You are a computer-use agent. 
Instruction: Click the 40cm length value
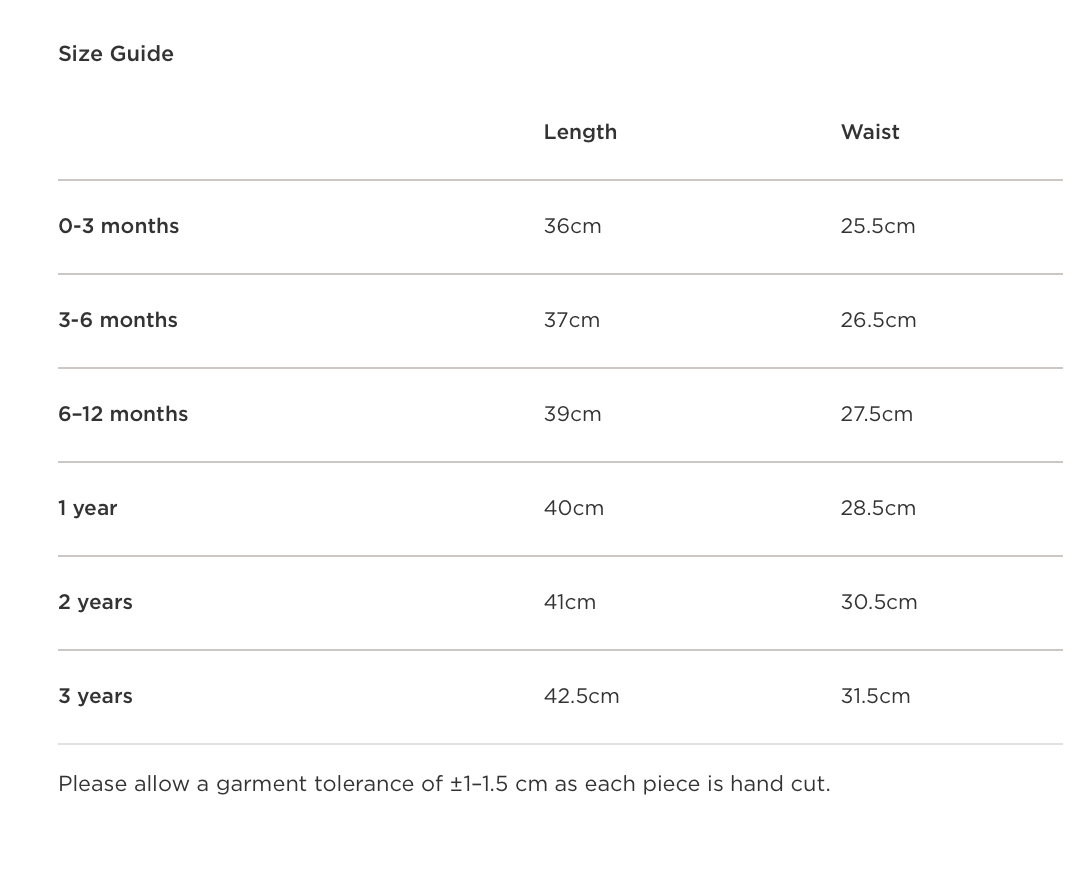pyautogui.click(x=574, y=508)
